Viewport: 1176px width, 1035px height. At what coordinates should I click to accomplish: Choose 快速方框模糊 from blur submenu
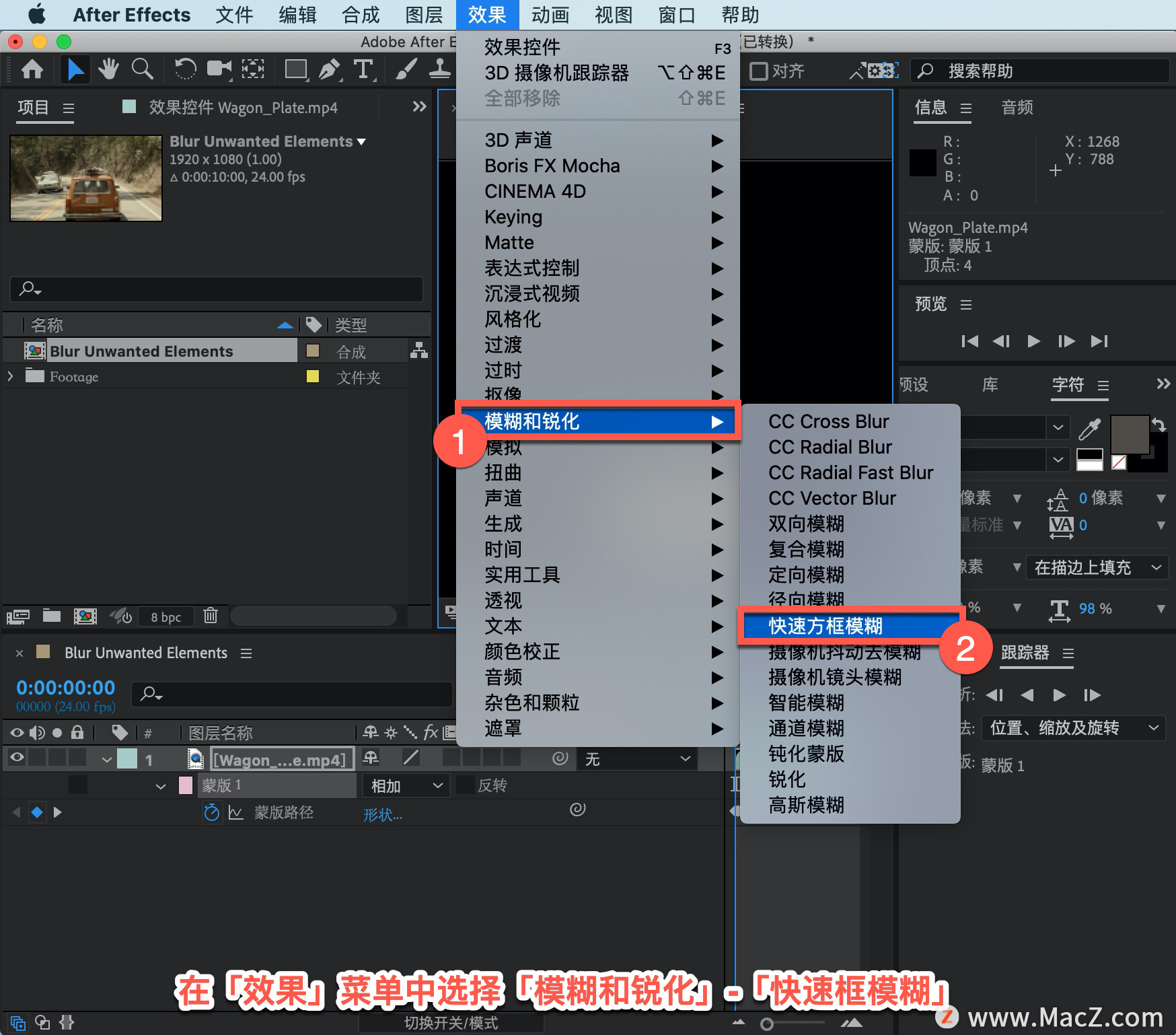pos(850,626)
